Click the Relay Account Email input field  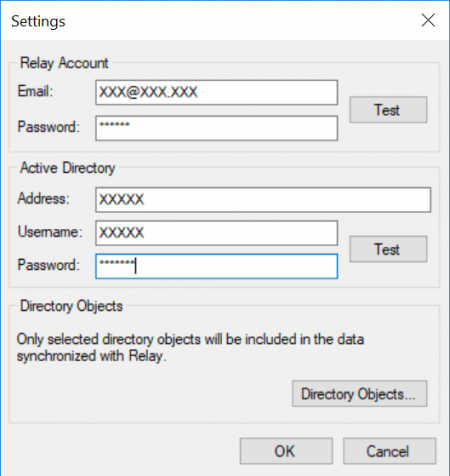[x=217, y=92]
